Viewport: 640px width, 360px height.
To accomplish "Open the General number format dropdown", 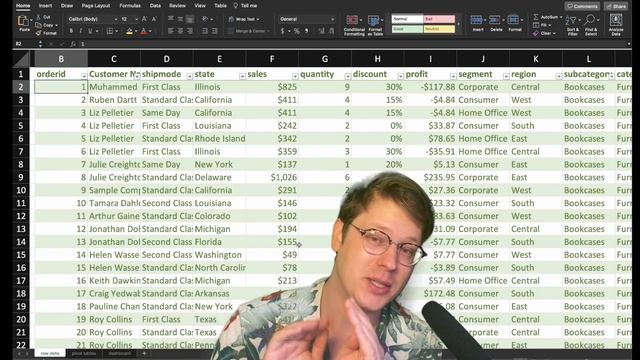I will click(307, 19).
